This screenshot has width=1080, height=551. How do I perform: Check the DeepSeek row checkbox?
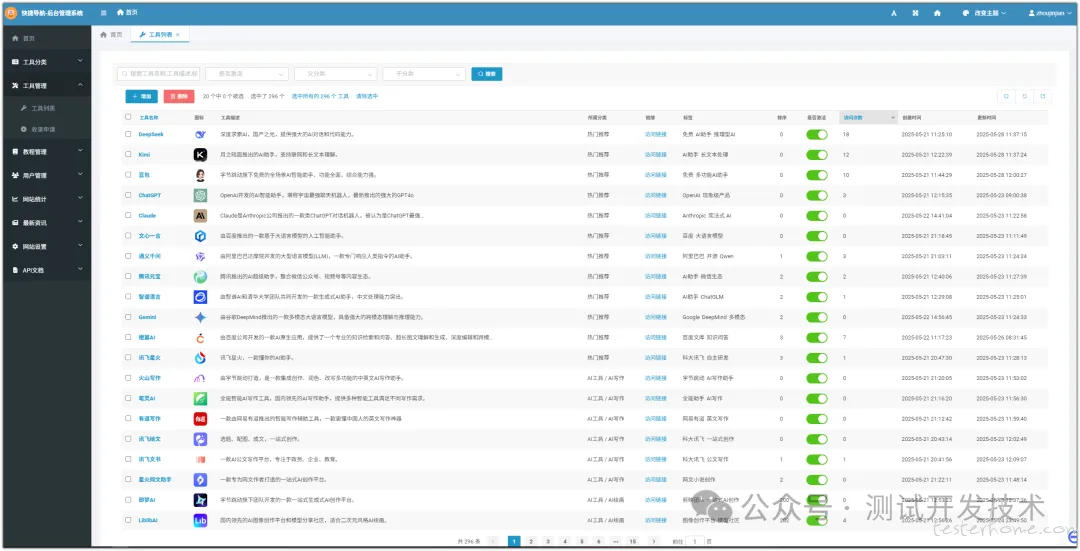point(128,134)
